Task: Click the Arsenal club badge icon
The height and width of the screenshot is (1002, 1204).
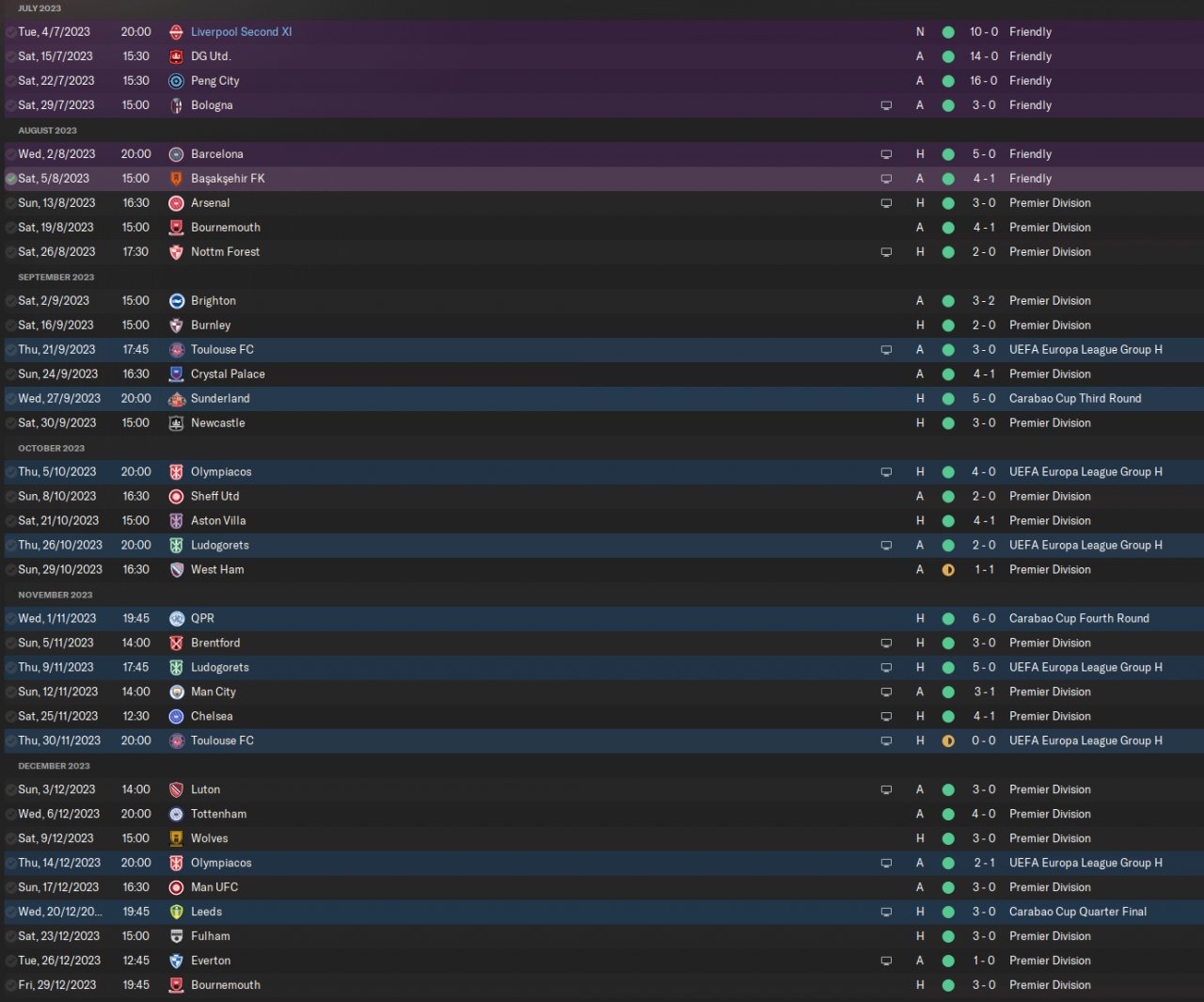Action: [176, 203]
